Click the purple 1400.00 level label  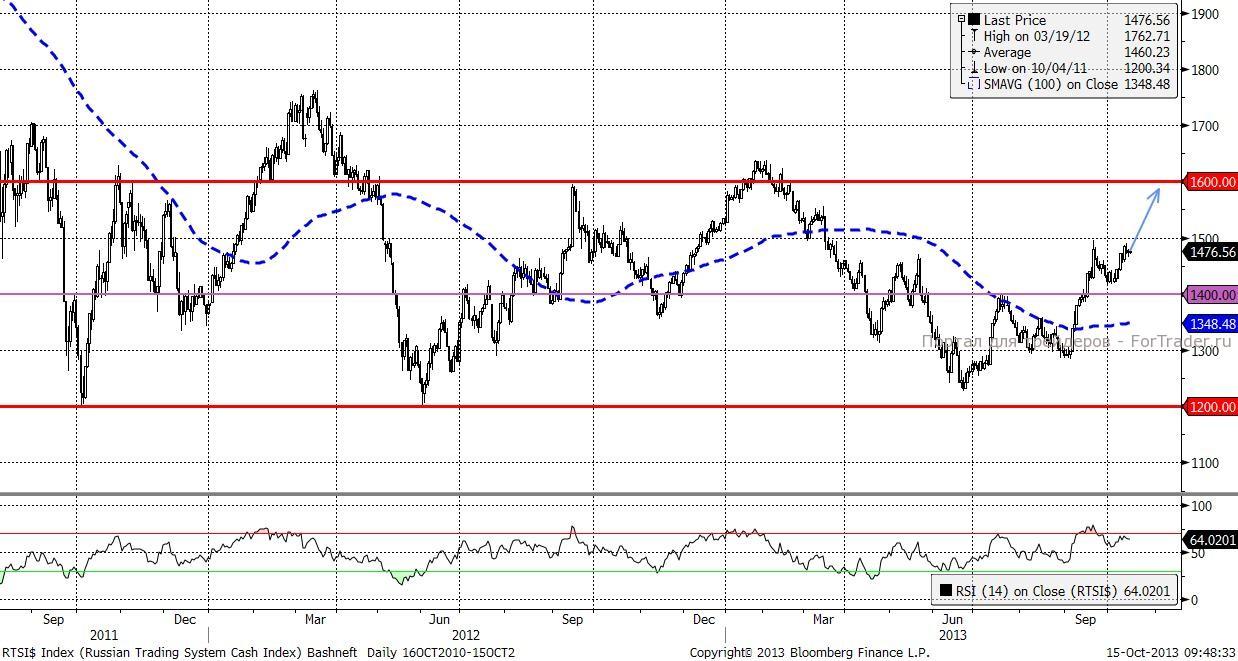1211,295
